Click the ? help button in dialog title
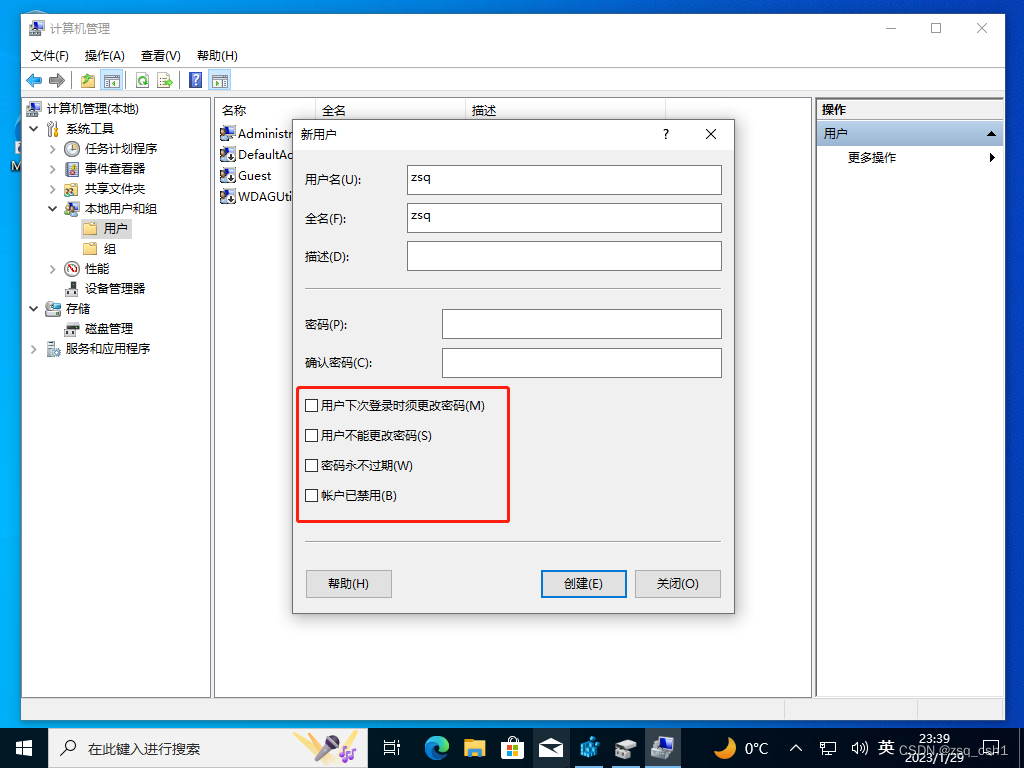Viewport: 1024px width, 768px height. pos(665,134)
